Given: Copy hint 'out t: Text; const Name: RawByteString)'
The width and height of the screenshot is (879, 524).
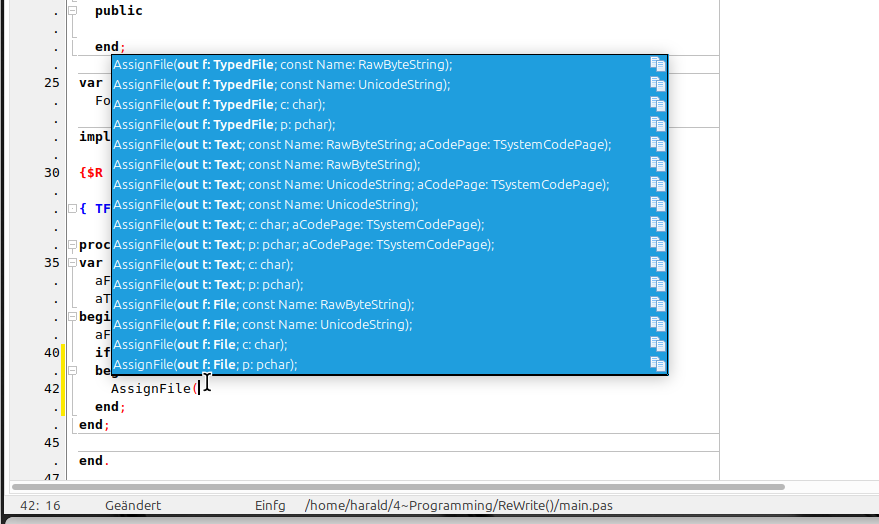Looking at the screenshot, I should (x=658, y=165).
